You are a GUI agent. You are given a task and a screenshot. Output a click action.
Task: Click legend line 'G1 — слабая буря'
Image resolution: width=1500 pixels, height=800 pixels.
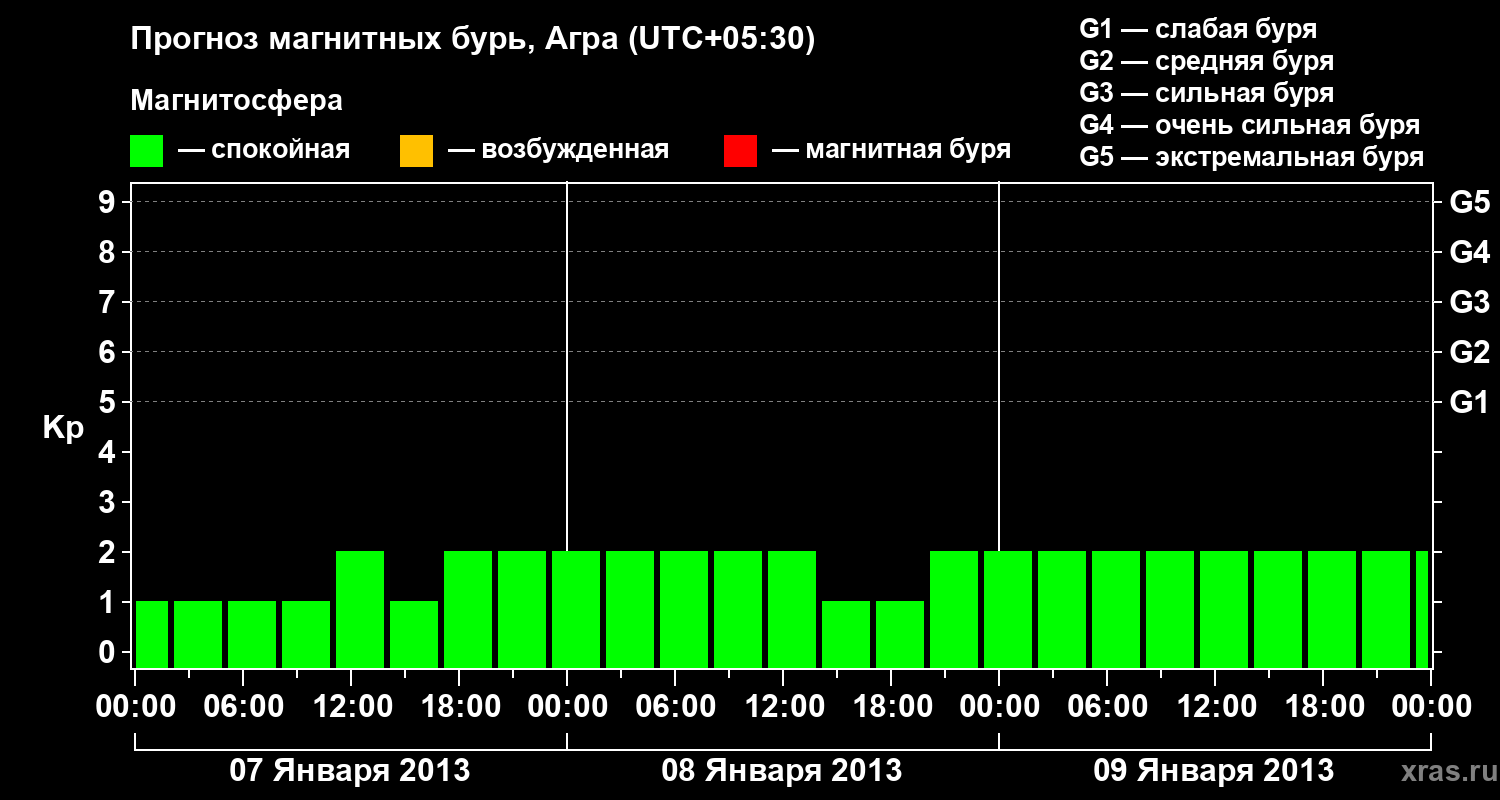1198,29
